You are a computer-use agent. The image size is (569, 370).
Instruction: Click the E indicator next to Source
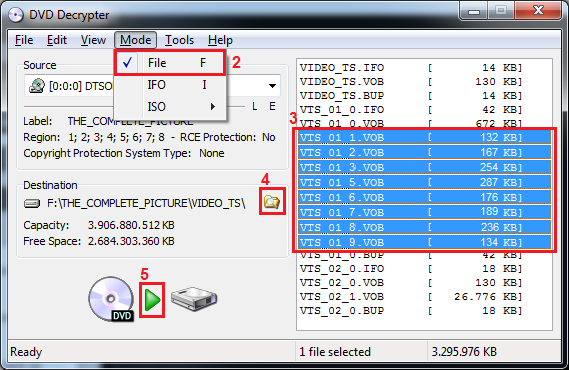pyautogui.click(x=272, y=106)
